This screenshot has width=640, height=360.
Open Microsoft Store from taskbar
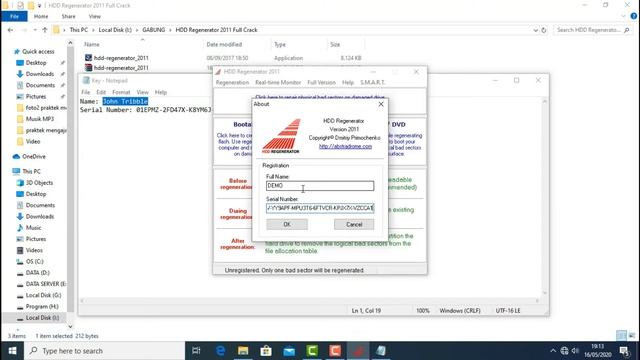266,351
